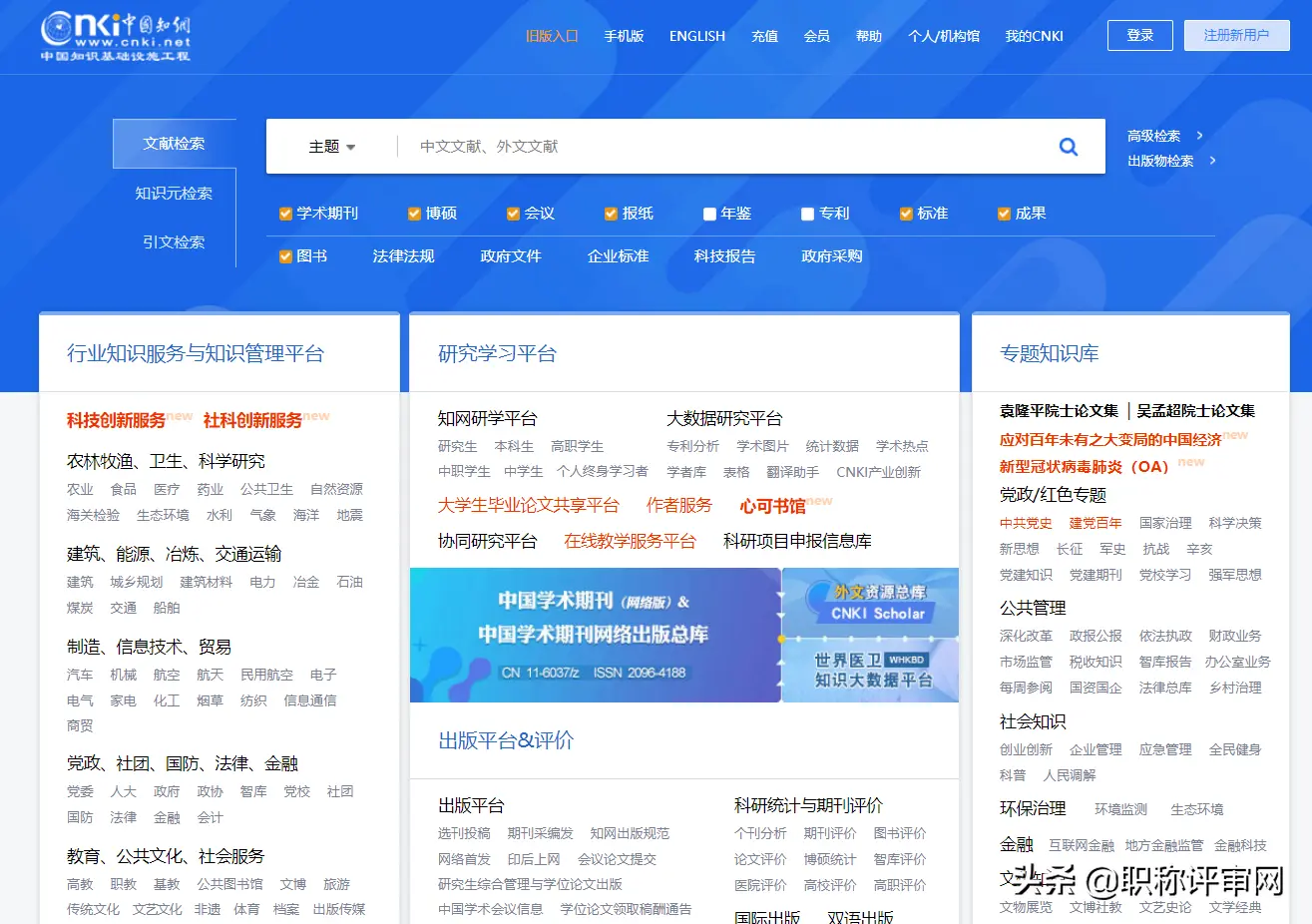Open the 社科创新服务 link
The image size is (1312, 924).
252,420
